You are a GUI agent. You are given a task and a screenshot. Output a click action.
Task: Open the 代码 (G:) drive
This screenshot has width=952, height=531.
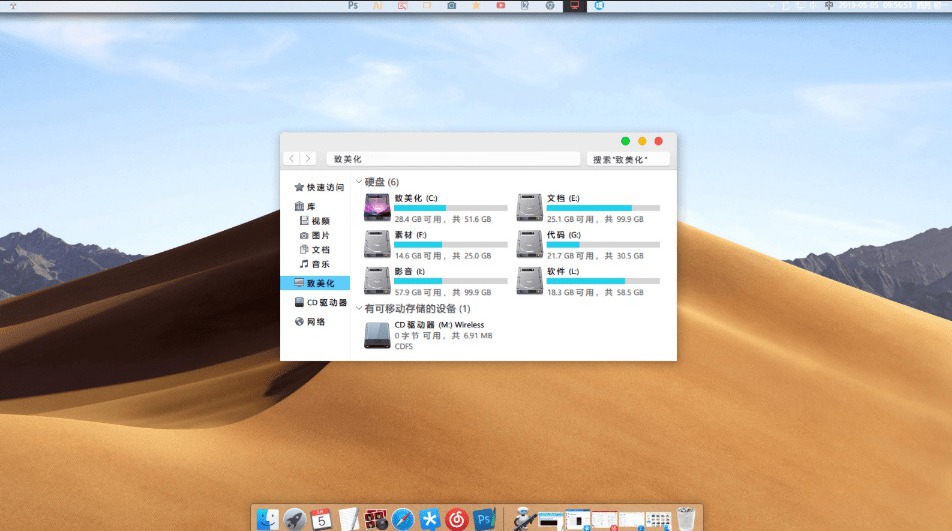pos(530,244)
